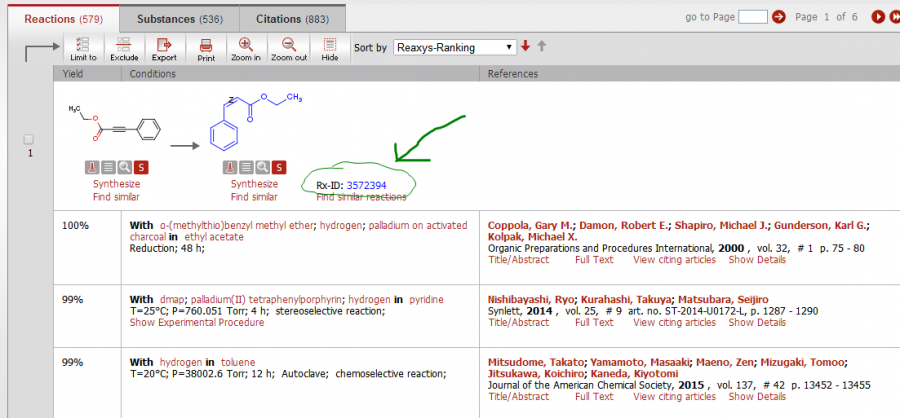Open author Mitsudome, Takato link
This screenshot has height=418, width=900.
click(535, 362)
